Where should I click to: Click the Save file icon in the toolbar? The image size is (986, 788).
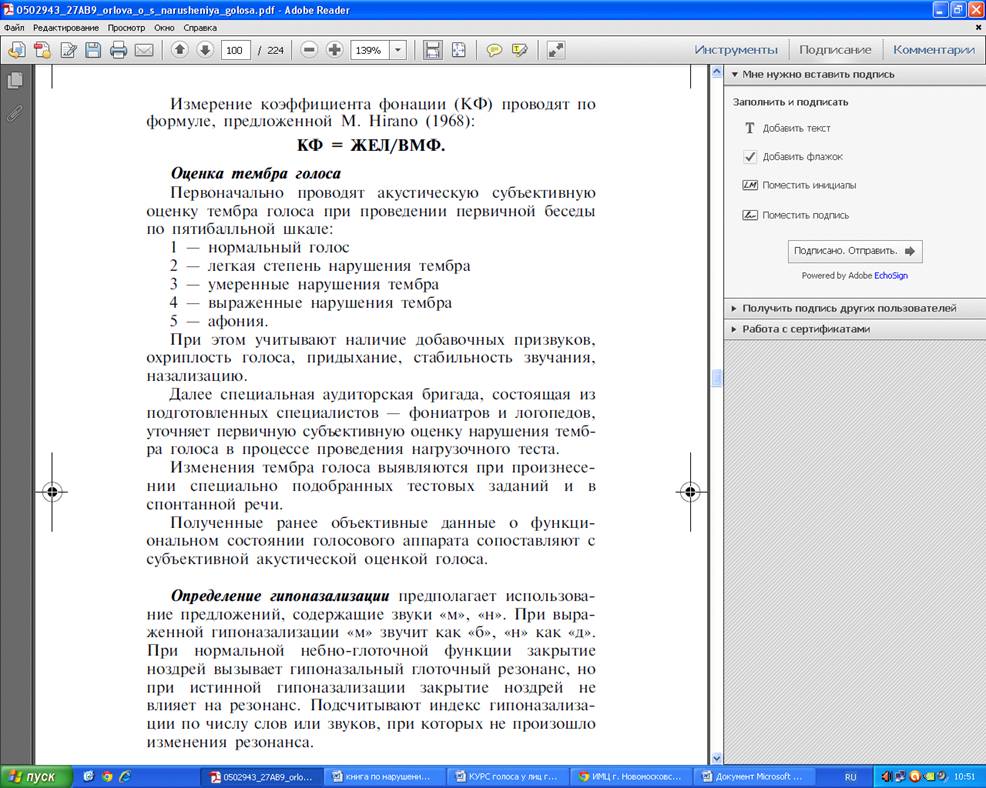click(93, 50)
